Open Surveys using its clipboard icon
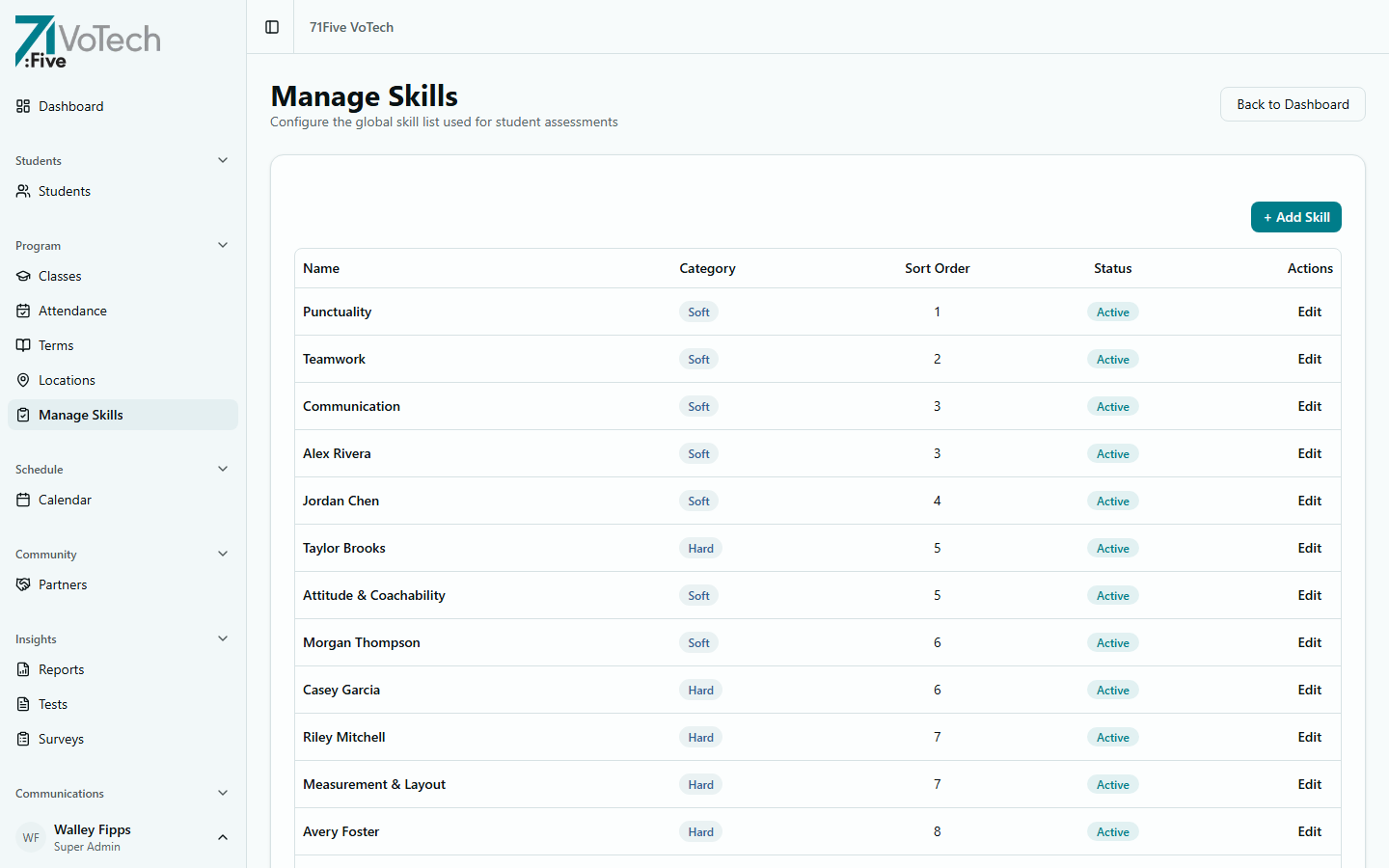 (x=23, y=739)
